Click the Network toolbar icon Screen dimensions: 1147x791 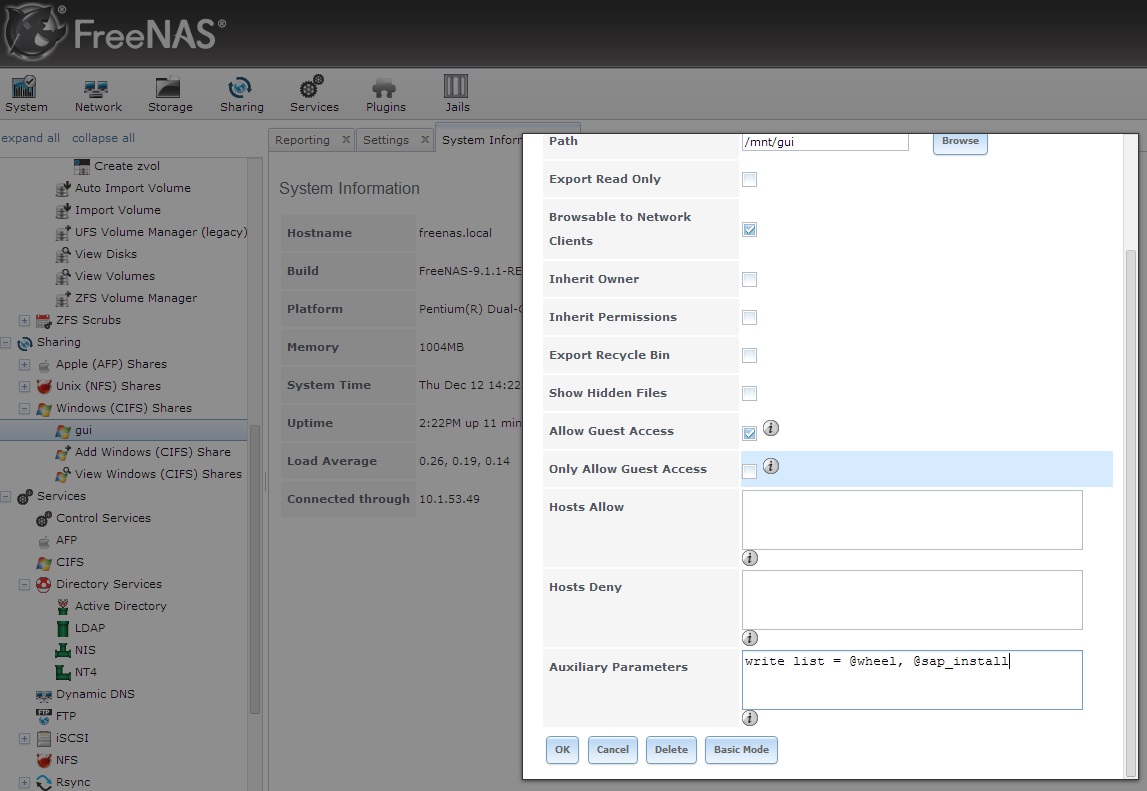click(98, 94)
